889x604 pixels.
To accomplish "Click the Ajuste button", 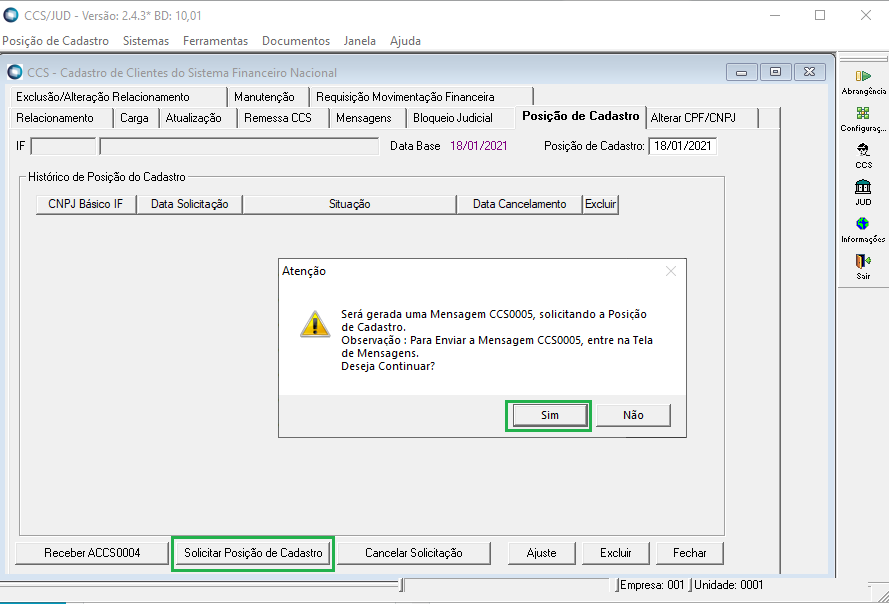I will [x=541, y=553].
